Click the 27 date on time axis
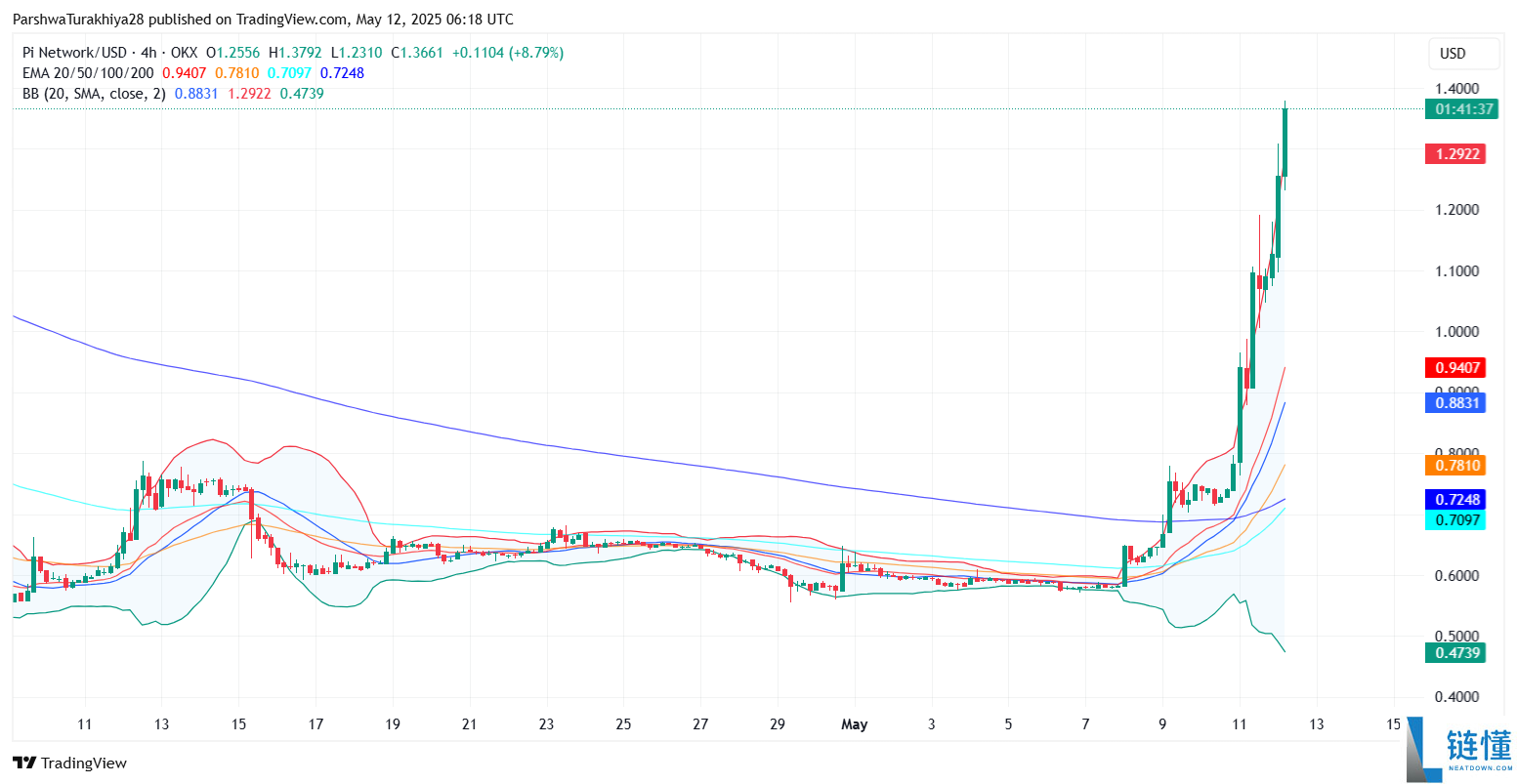This screenshot has height=784, width=1517. 700,724
